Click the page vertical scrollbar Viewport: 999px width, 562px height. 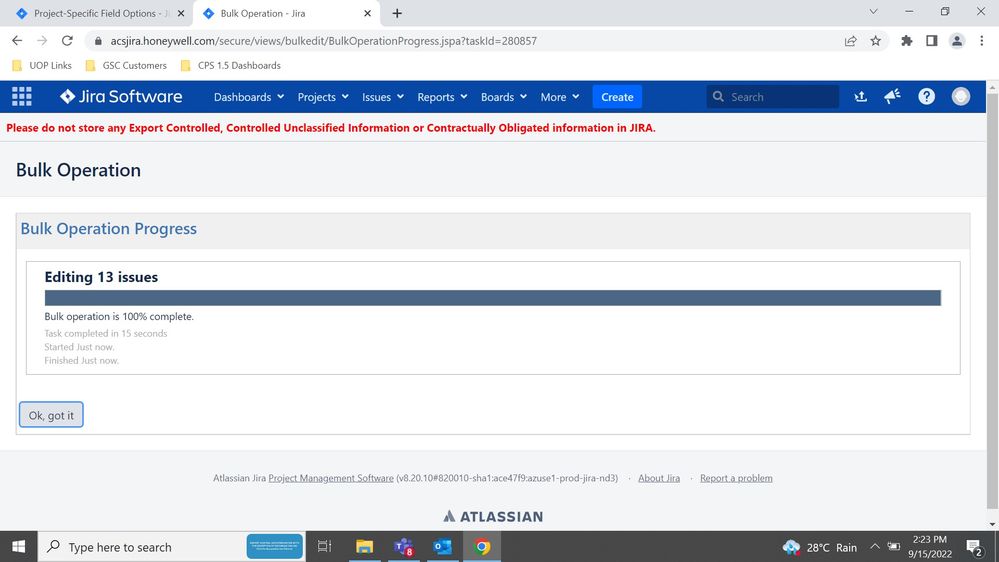[x=993, y=299]
